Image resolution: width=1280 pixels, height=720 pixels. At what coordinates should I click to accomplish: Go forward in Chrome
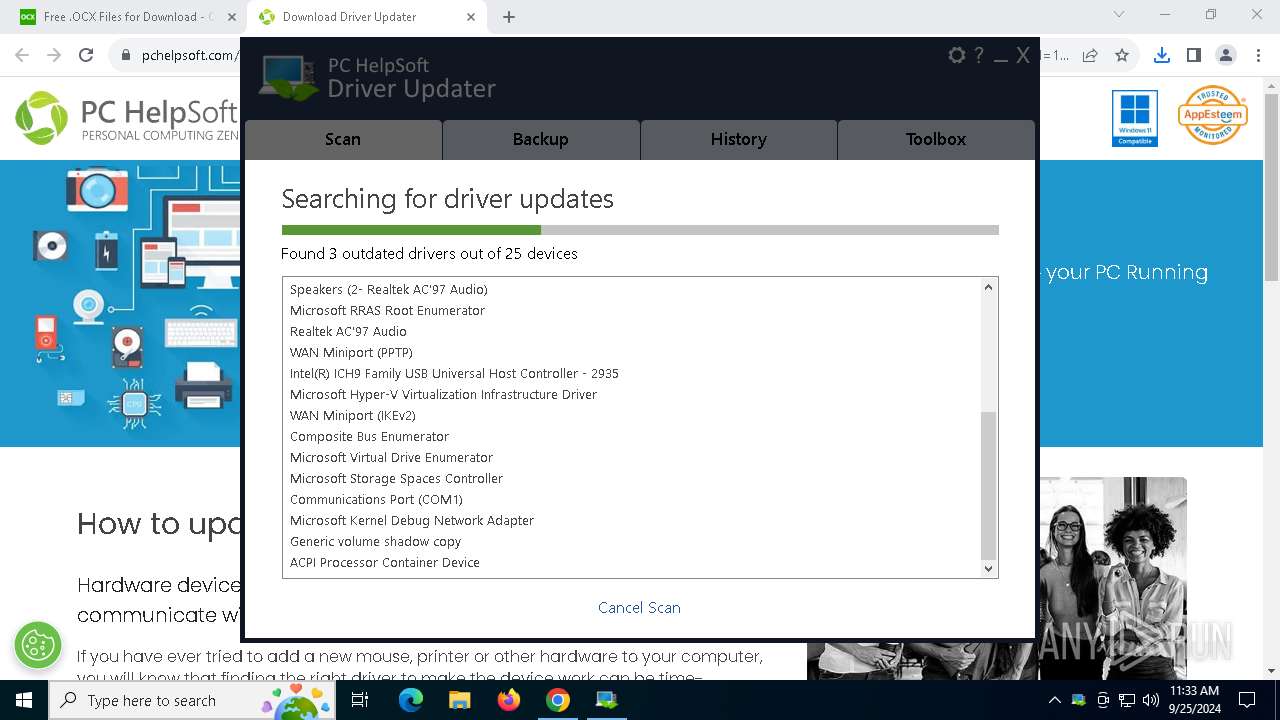(x=54, y=56)
